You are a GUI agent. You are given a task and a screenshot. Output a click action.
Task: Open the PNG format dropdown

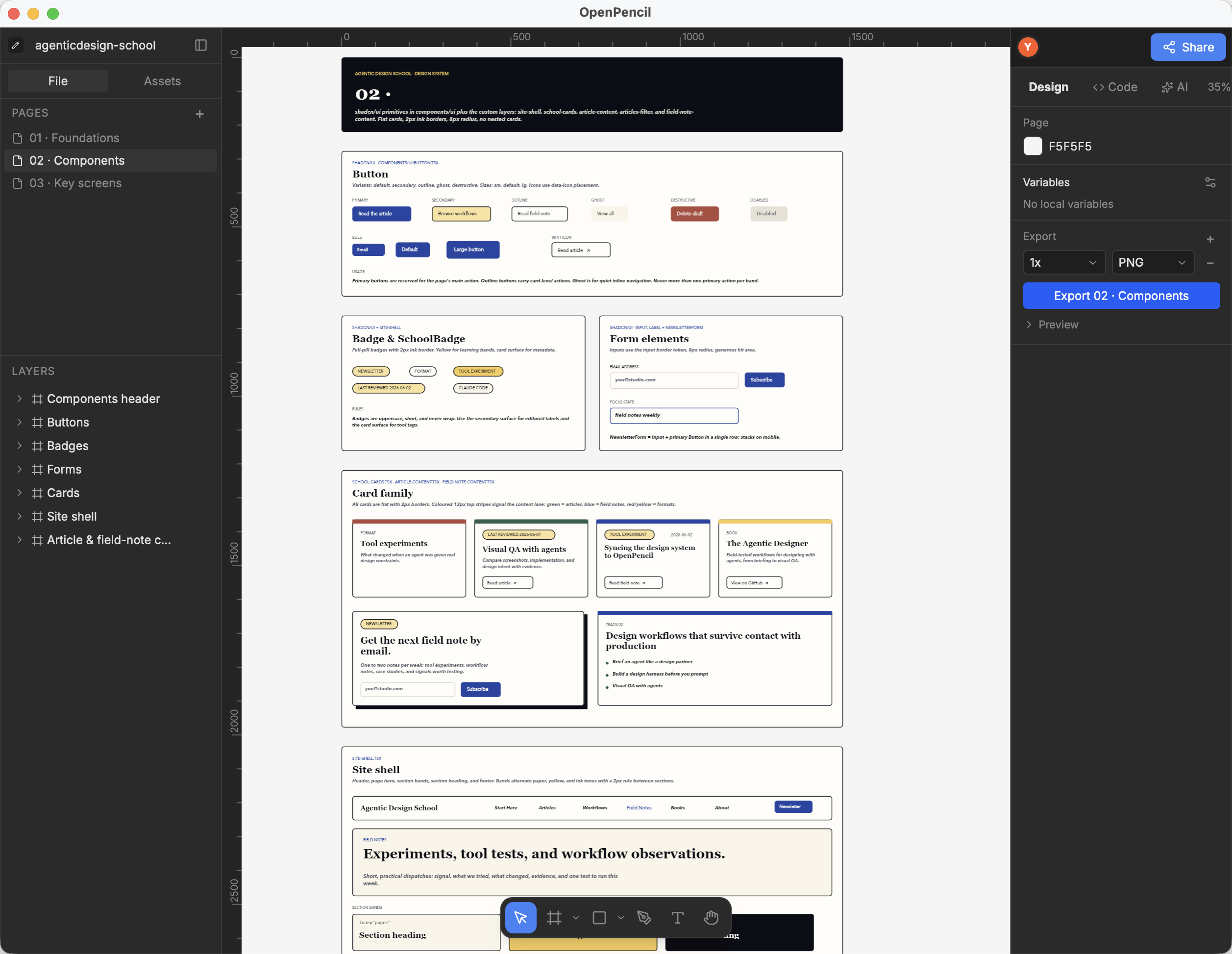[x=1153, y=262]
